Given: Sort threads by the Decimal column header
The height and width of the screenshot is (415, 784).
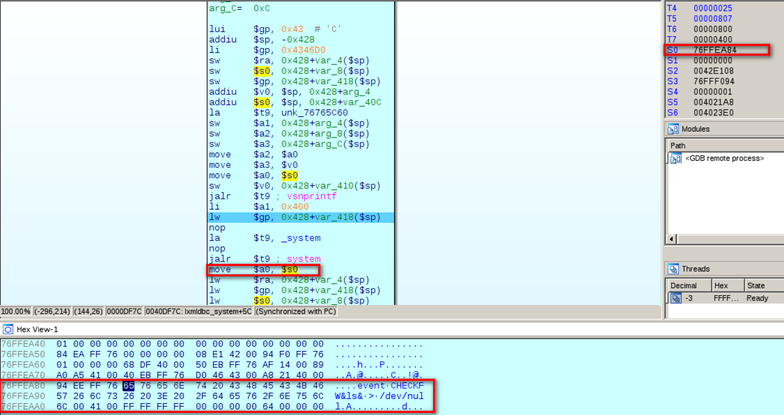Looking at the screenshot, I should pyautogui.click(x=683, y=286).
